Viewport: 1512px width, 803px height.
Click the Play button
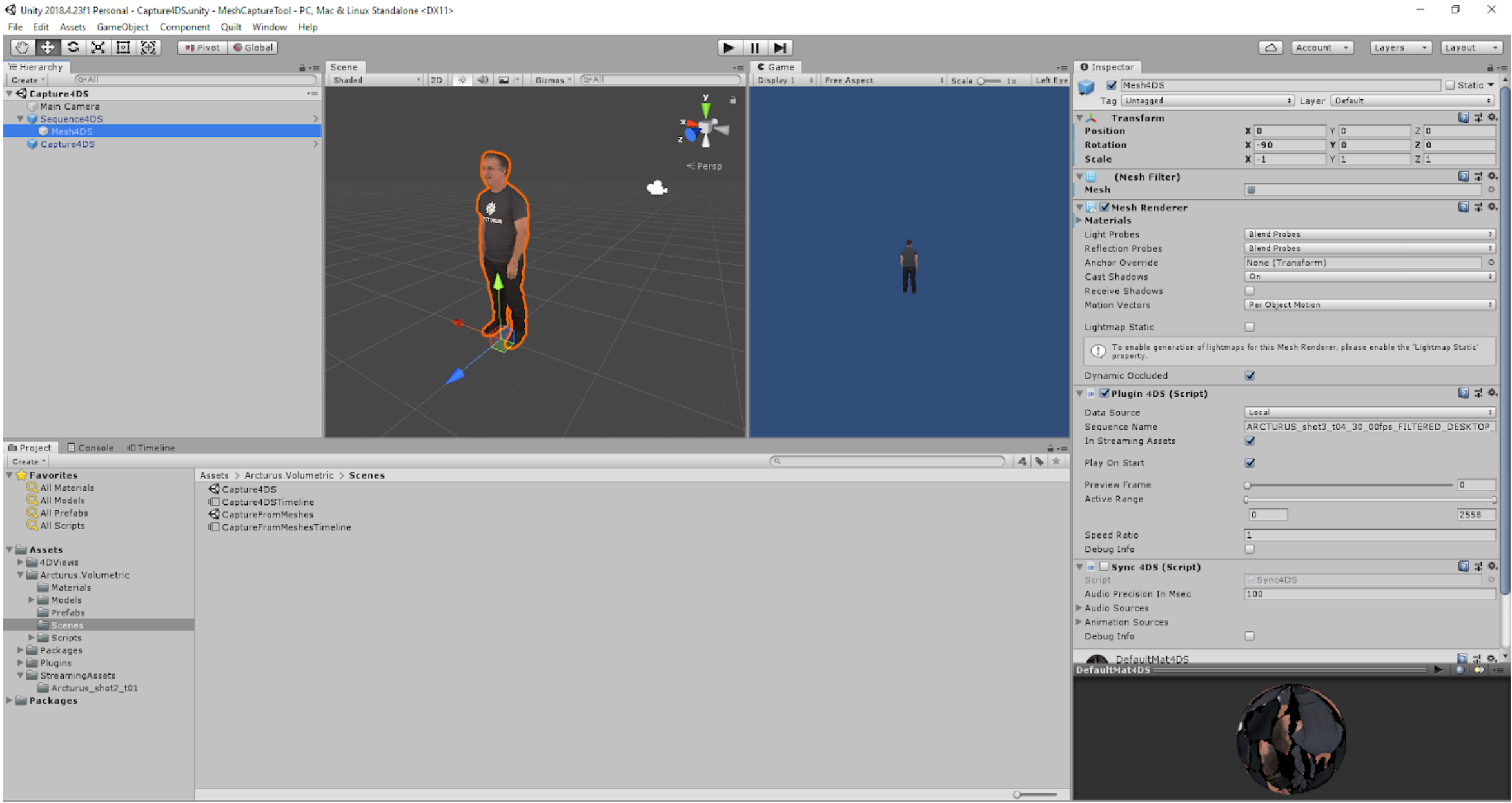[729, 48]
